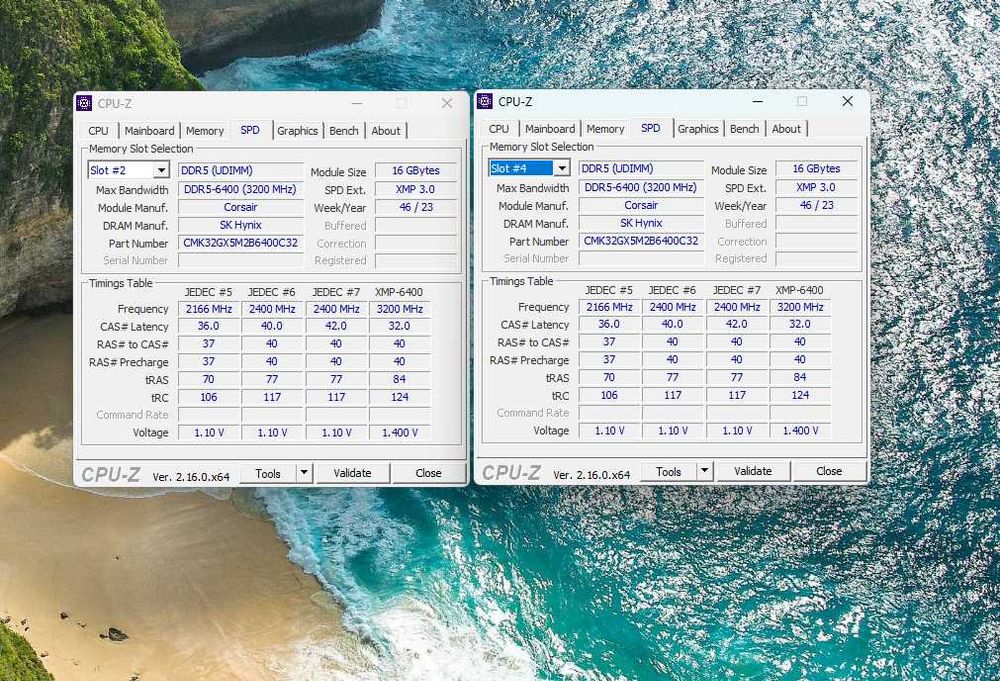The image size is (1000, 681).
Task: Click XMP-6400 tRAS value 84 in right window
Action: [800, 377]
